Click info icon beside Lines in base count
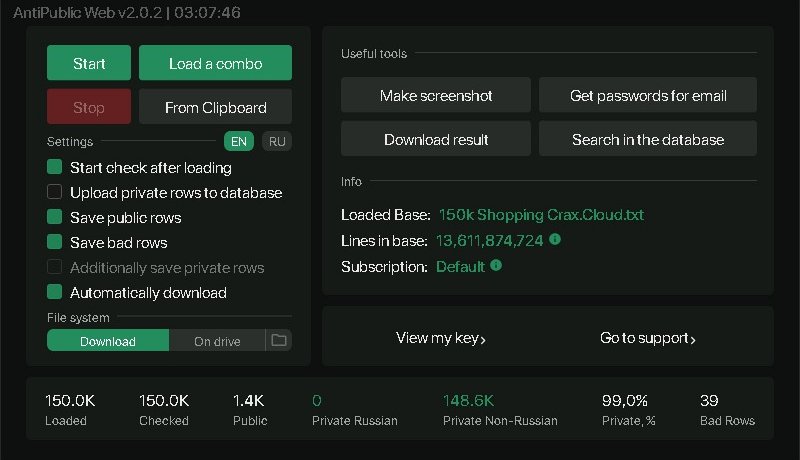This screenshot has width=800, height=460. click(555, 240)
